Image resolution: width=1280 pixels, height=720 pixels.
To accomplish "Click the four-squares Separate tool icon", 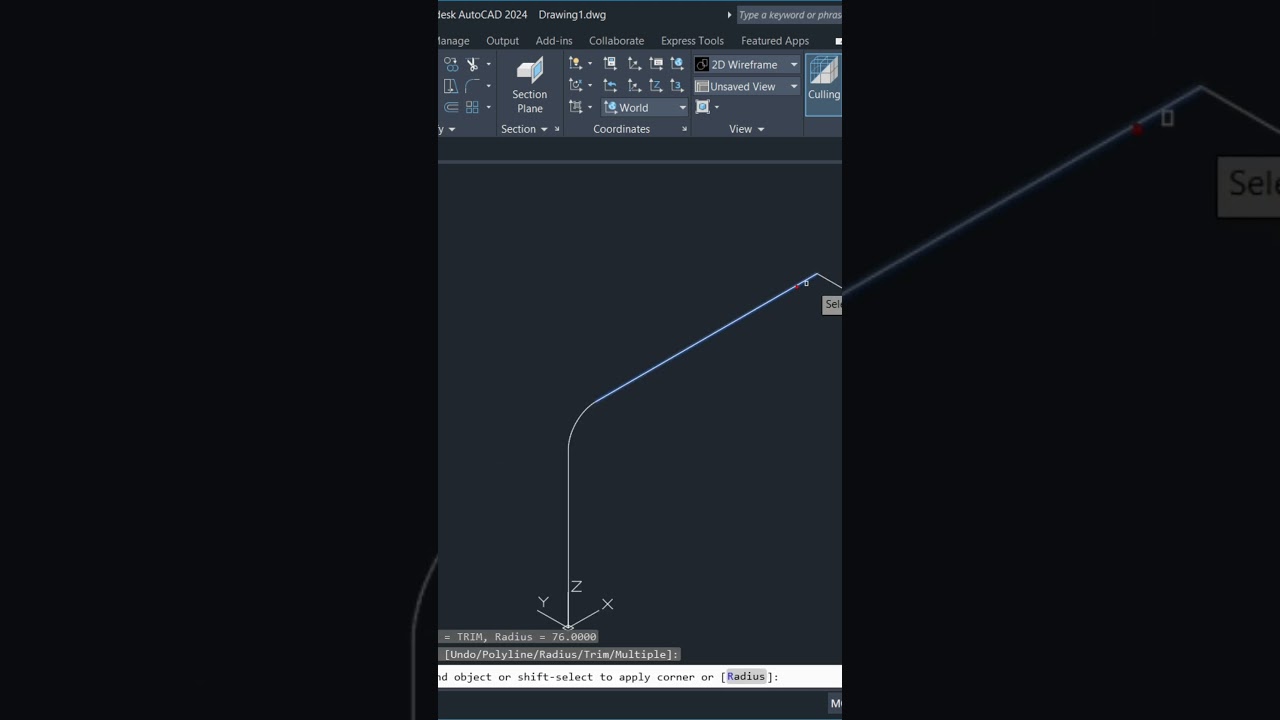I will tap(472, 107).
